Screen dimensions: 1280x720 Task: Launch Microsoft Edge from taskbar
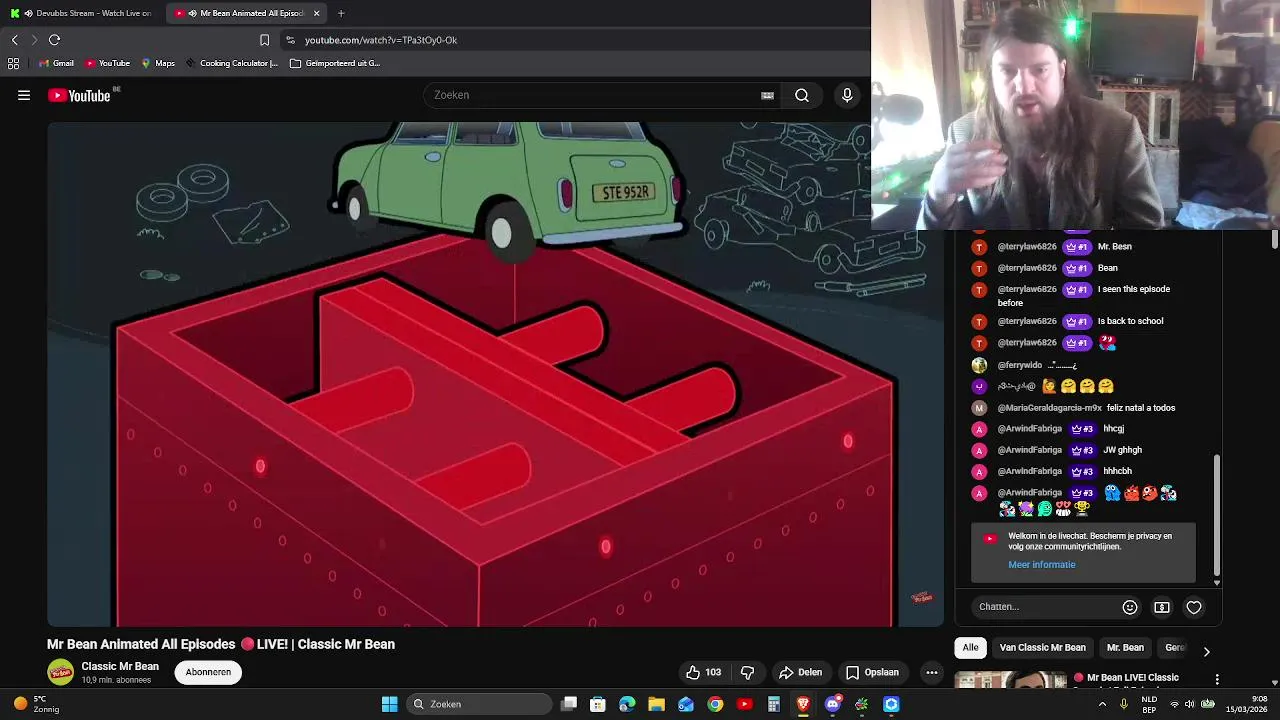[x=627, y=704]
